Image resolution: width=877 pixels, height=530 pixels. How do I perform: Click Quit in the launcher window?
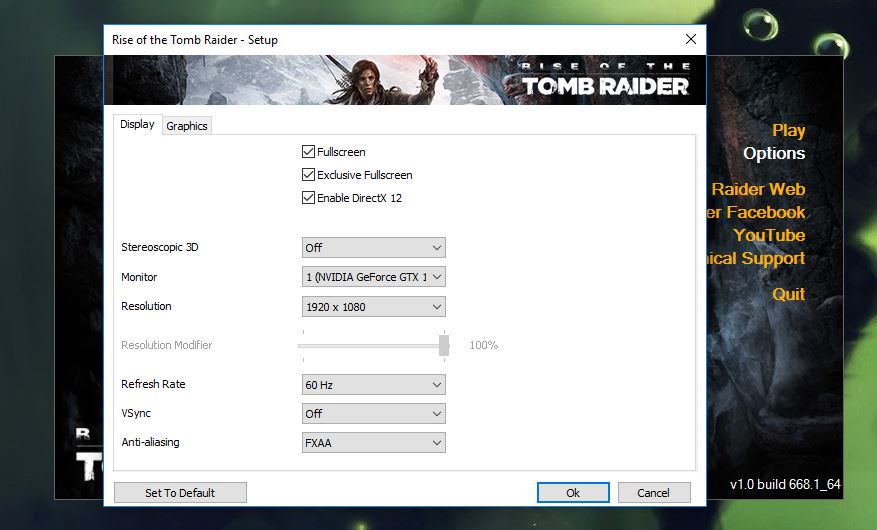pyautogui.click(x=789, y=294)
